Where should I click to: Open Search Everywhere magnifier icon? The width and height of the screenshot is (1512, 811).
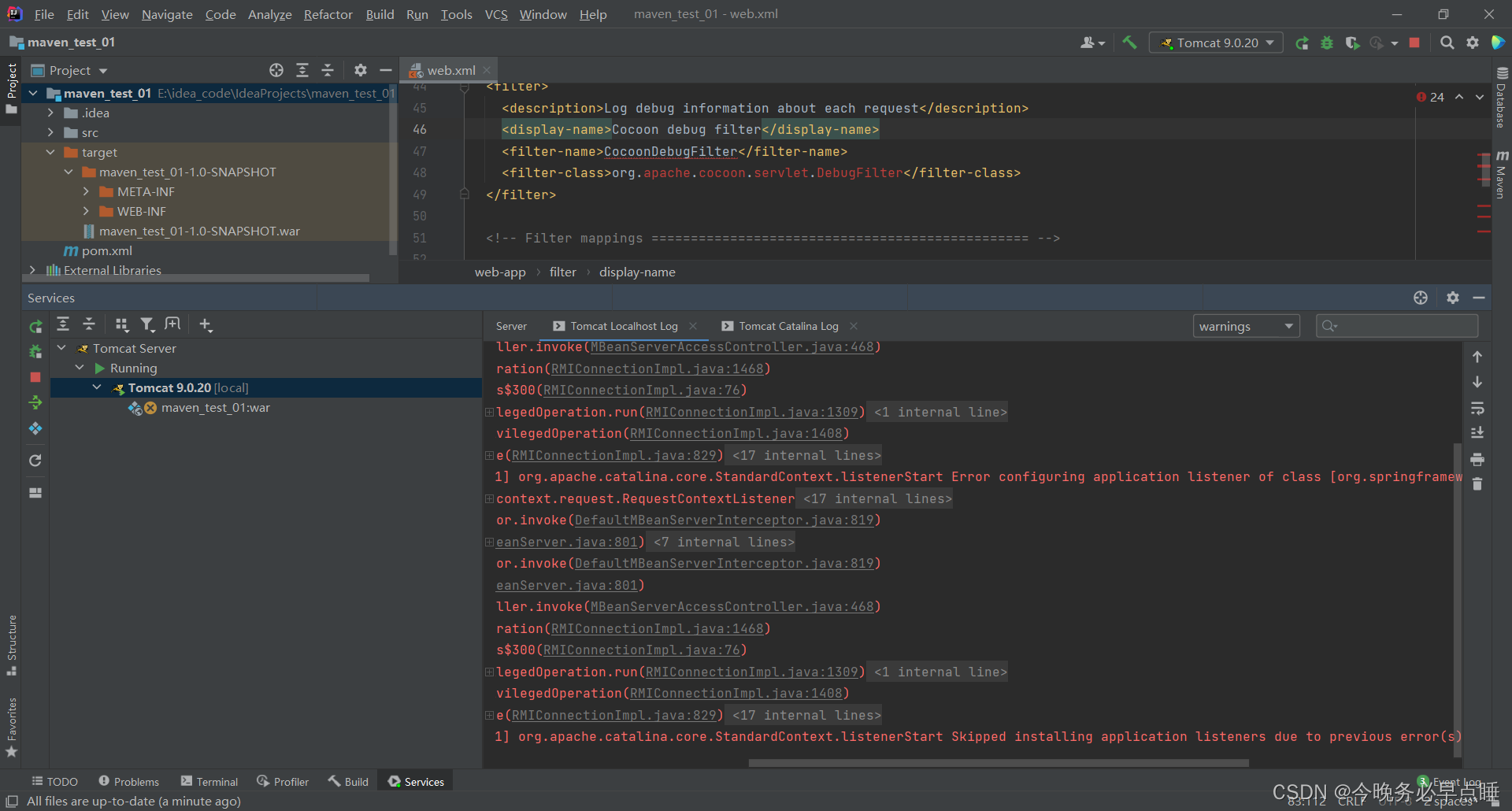click(x=1447, y=43)
